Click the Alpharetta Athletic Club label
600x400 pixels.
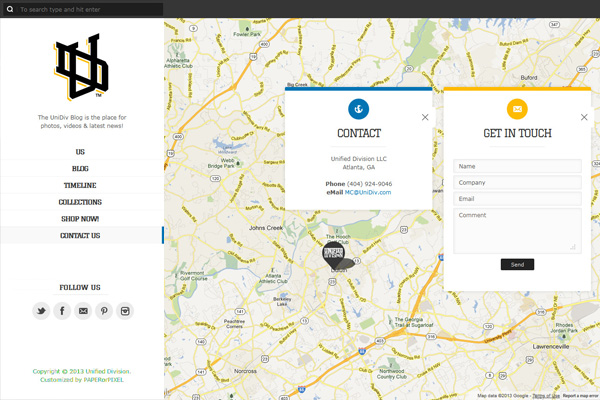click(x=179, y=63)
